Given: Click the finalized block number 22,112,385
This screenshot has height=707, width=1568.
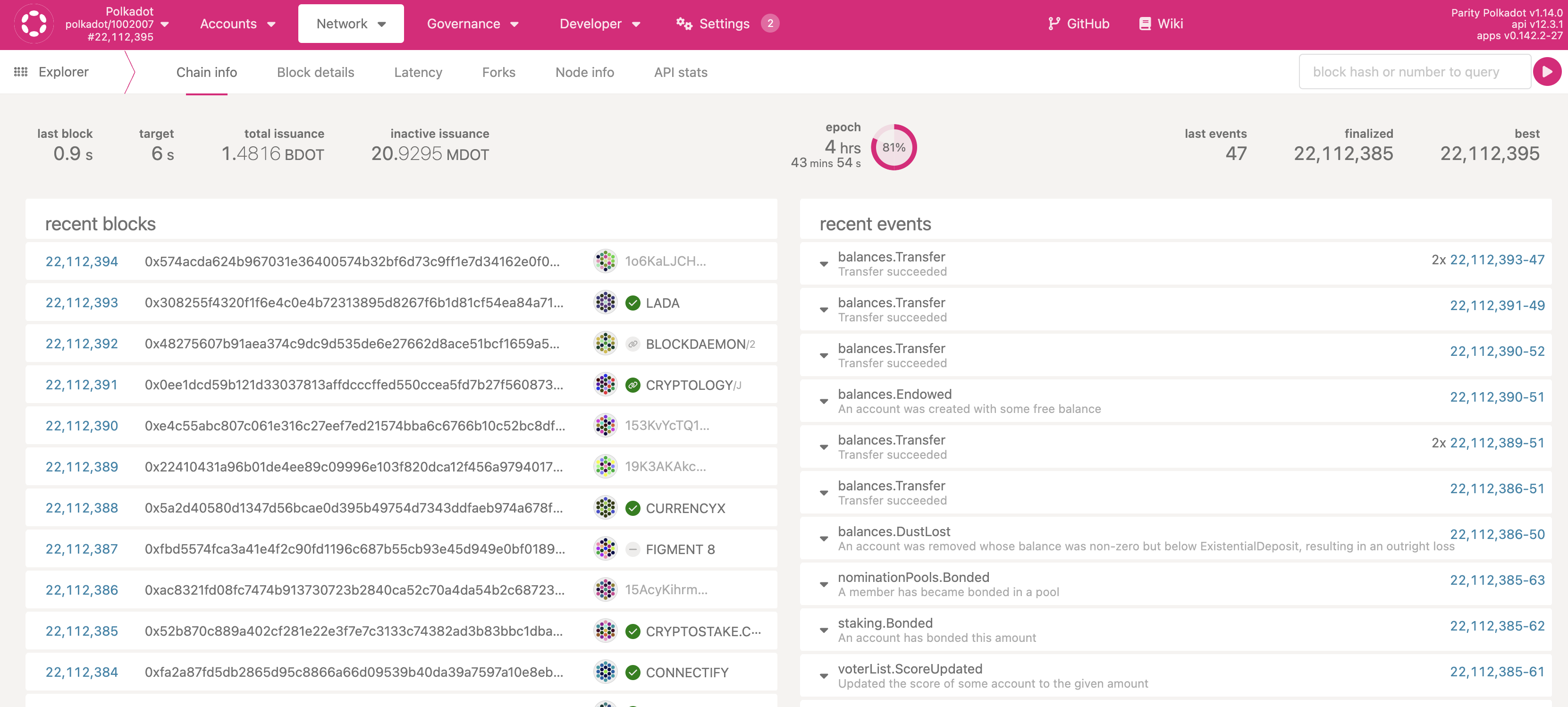Looking at the screenshot, I should click(1343, 154).
